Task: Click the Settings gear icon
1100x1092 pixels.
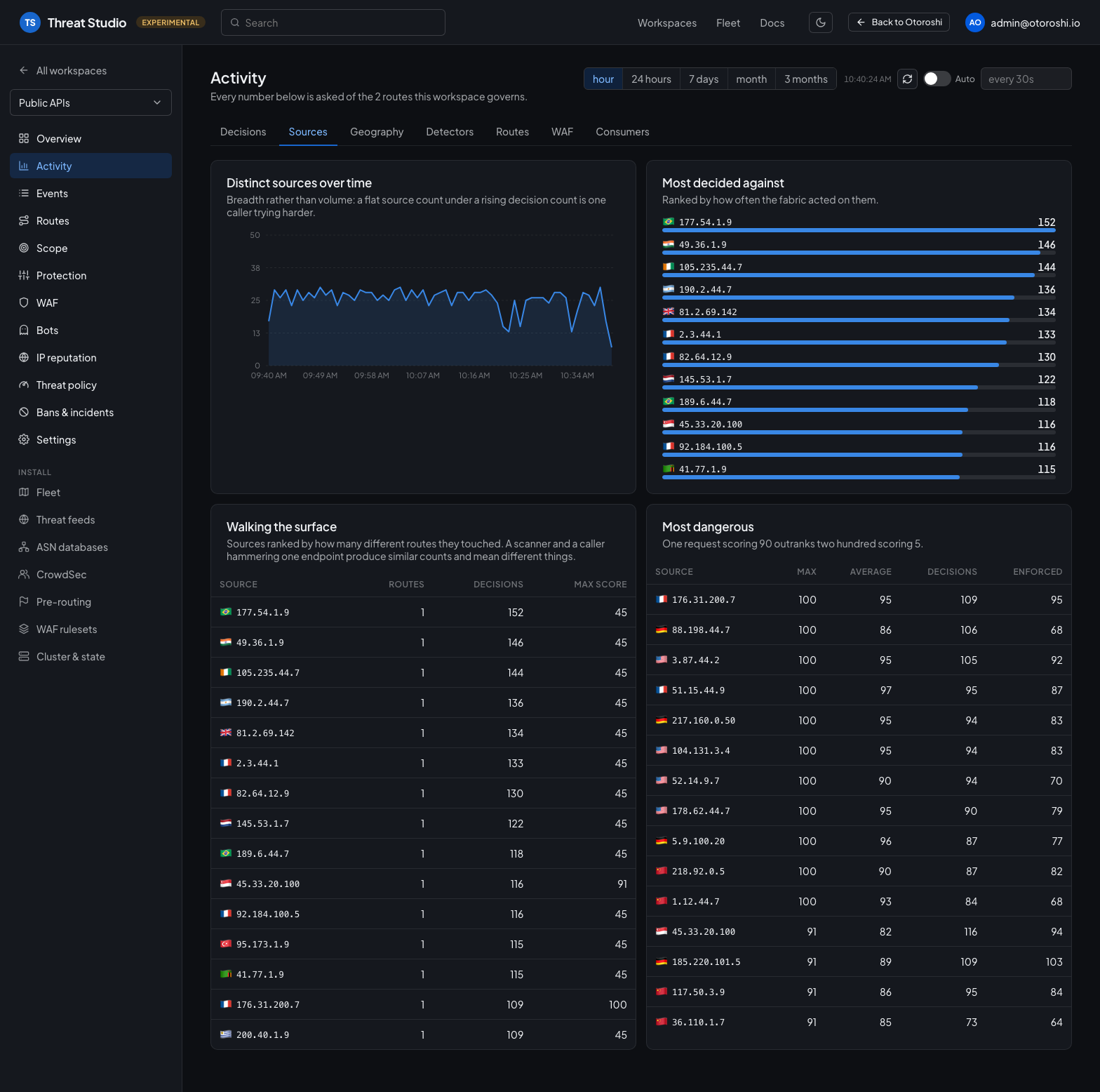Action: tap(24, 439)
